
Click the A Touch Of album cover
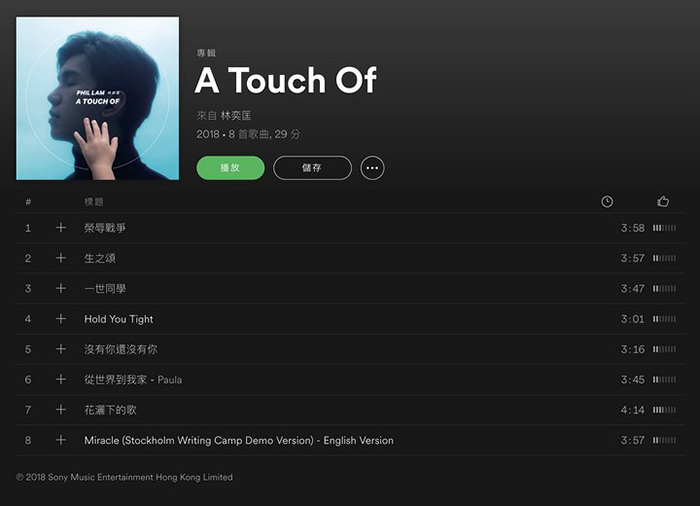[97, 98]
